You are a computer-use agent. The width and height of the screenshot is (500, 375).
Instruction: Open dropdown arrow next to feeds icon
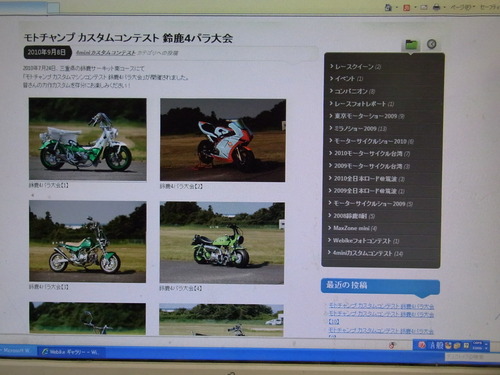415,7
